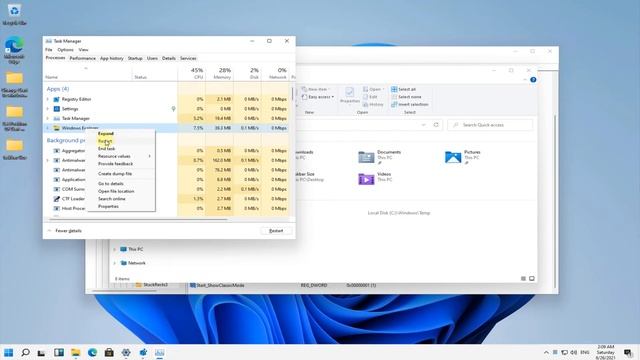The height and width of the screenshot is (360, 640).
Task: Select Create dump file
Action: (x=115, y=173)
